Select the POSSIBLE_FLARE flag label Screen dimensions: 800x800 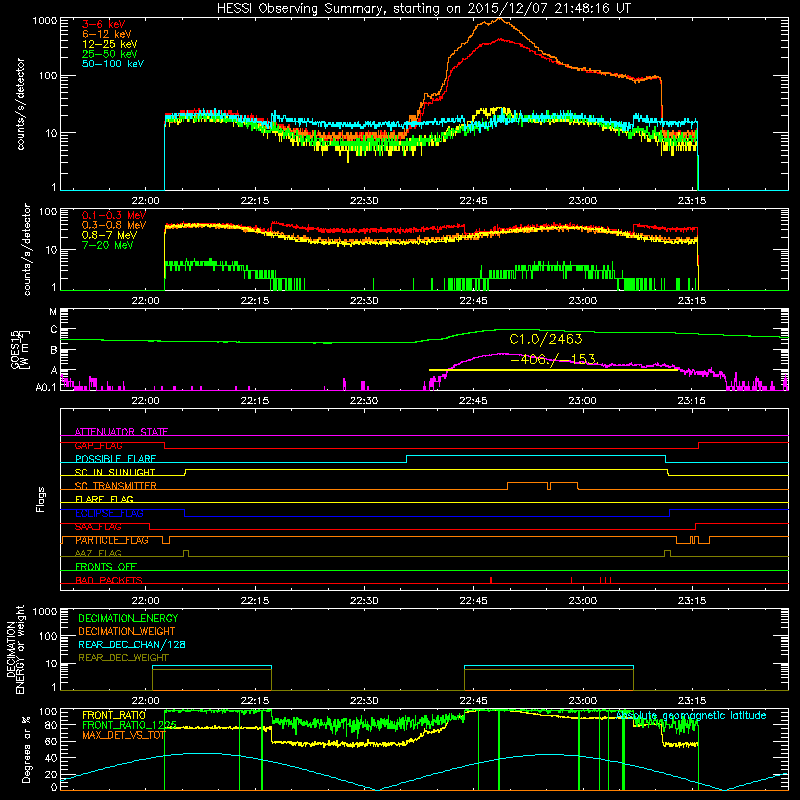(115, 459)
